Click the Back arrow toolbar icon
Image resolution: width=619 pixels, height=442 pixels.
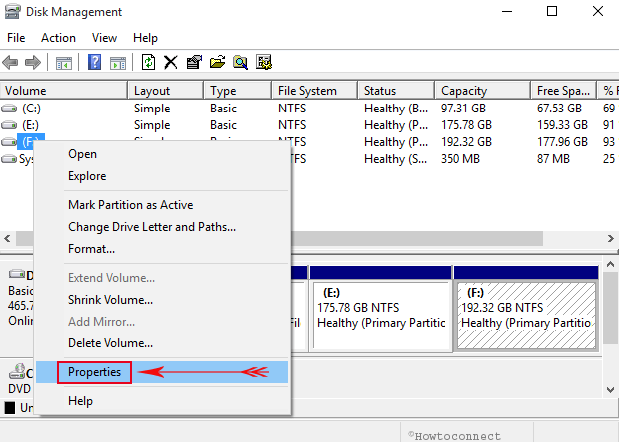10,62
